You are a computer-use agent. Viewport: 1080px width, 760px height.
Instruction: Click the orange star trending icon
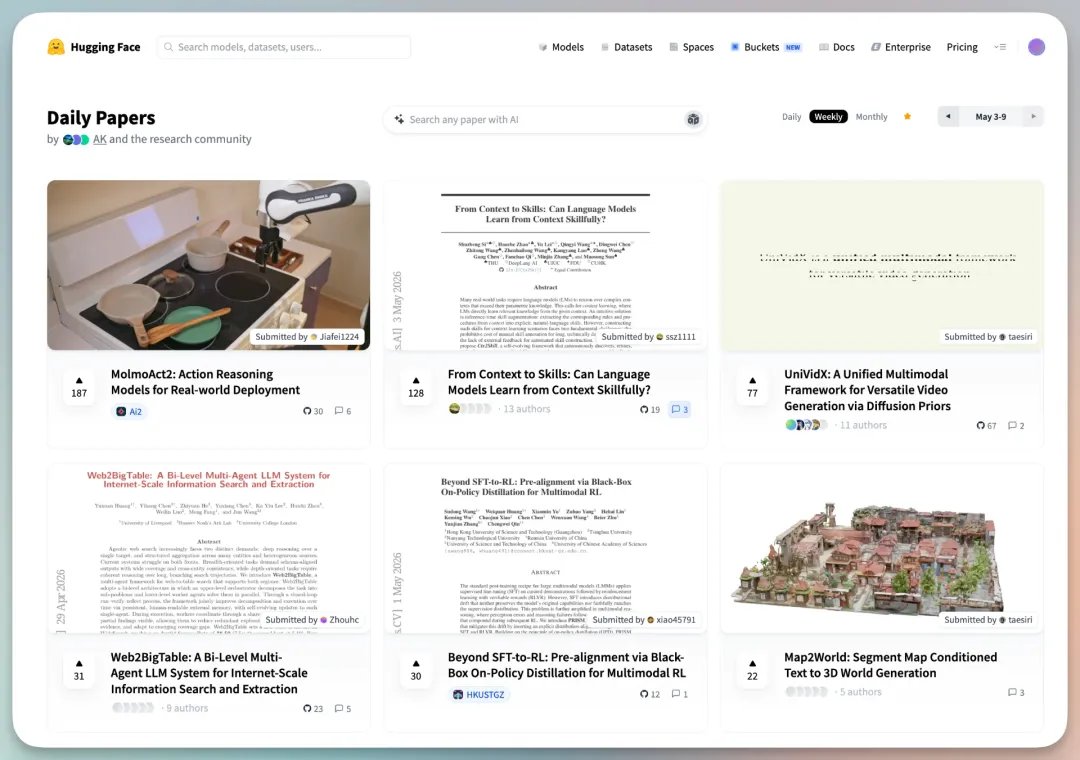pyautogui.click(x=907, y=116)
